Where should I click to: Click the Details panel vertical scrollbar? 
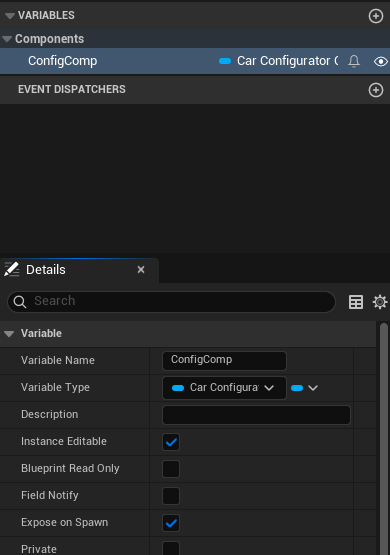coord(384,439)
